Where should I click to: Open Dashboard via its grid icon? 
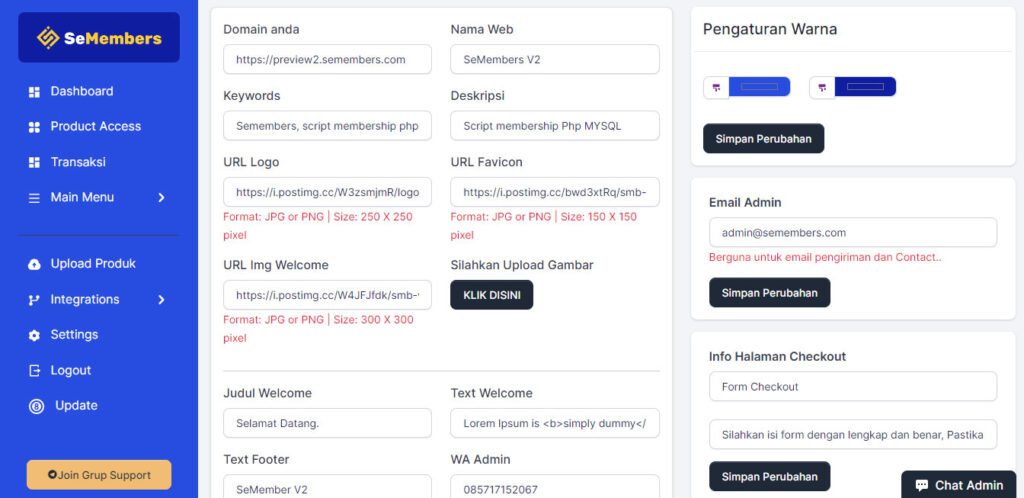(34, 92)
